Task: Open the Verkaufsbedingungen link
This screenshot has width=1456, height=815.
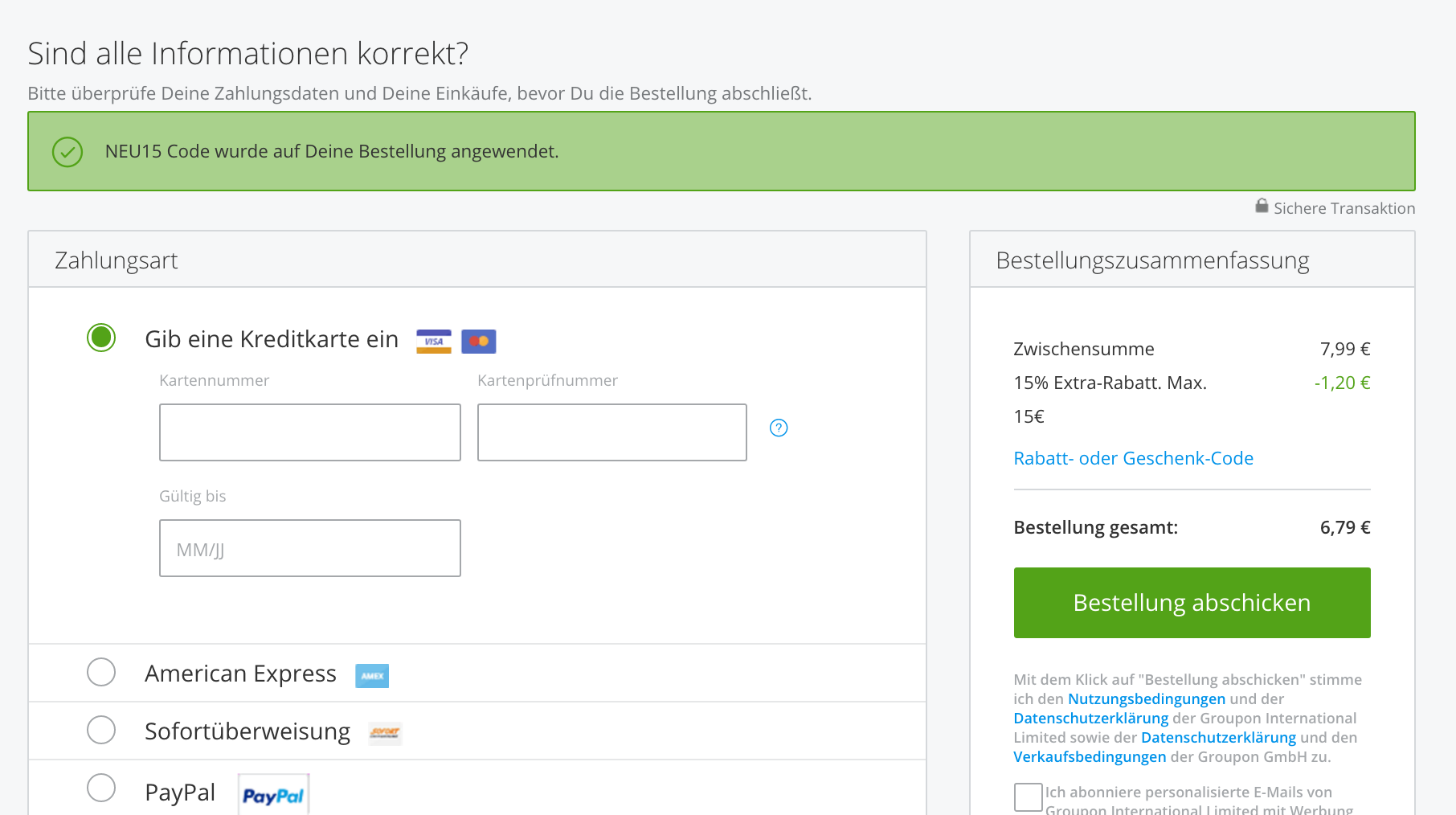Action: pyautogui.click(x=1090, y=757)
